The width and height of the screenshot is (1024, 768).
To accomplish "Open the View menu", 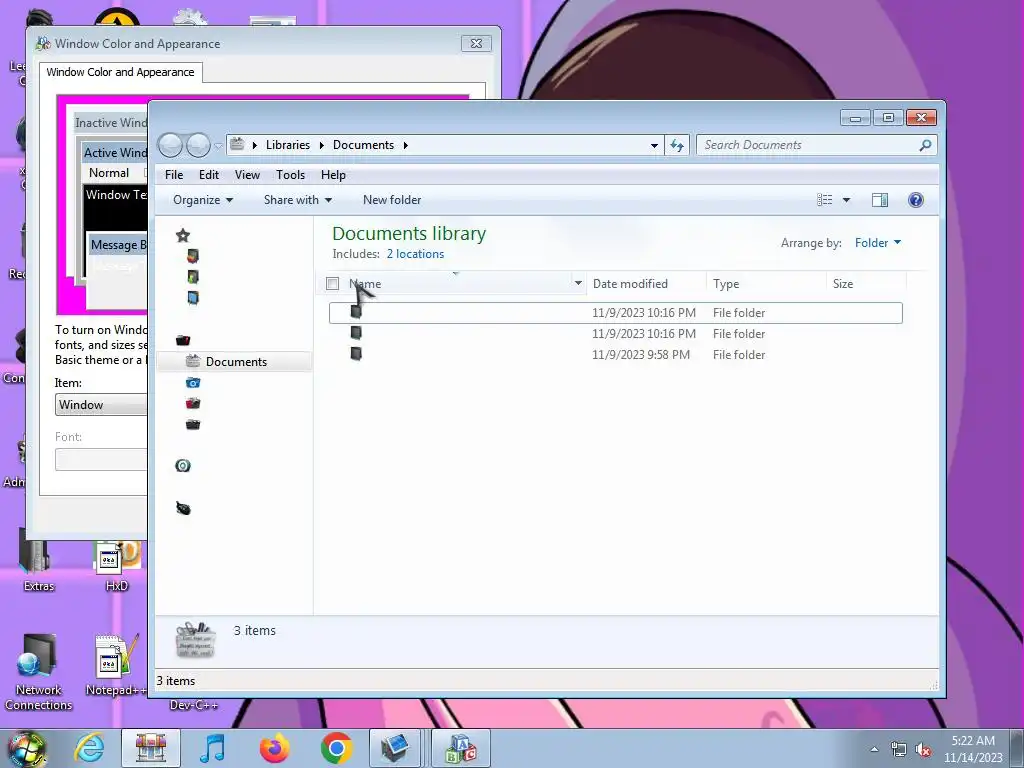I will tap(248, 175).
